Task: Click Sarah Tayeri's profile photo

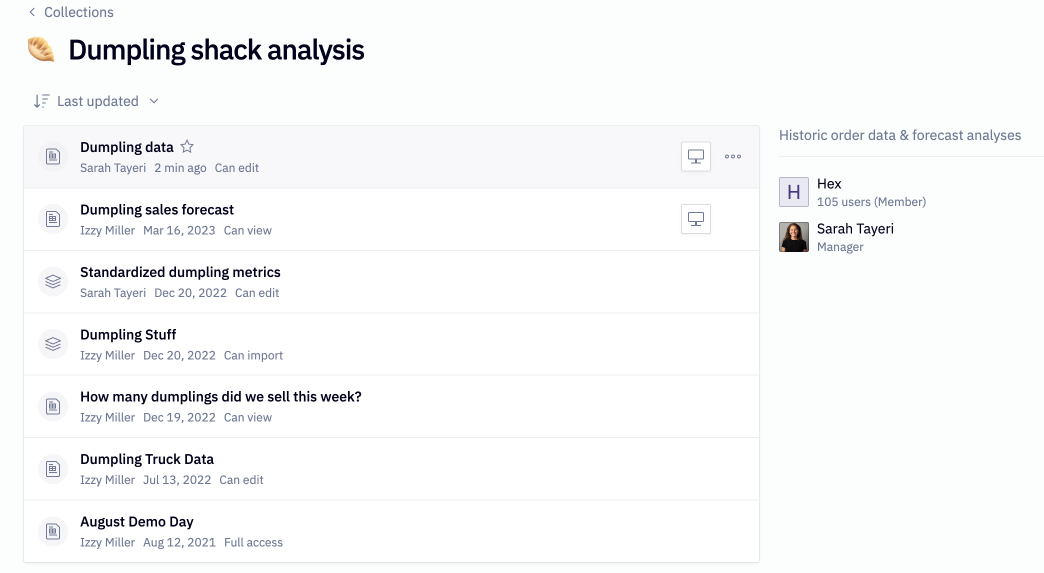Action: 794,237
